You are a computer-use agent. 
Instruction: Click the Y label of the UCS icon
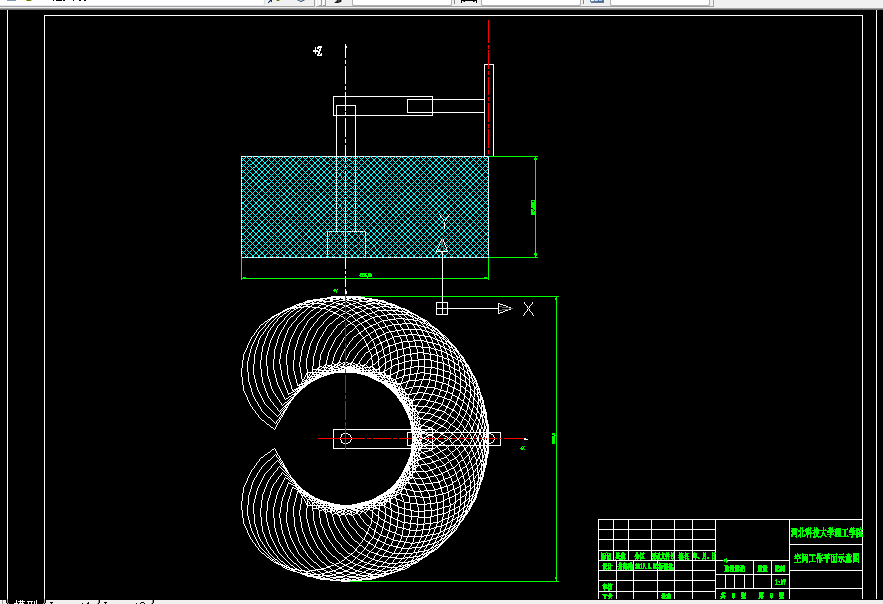point(443,223)
